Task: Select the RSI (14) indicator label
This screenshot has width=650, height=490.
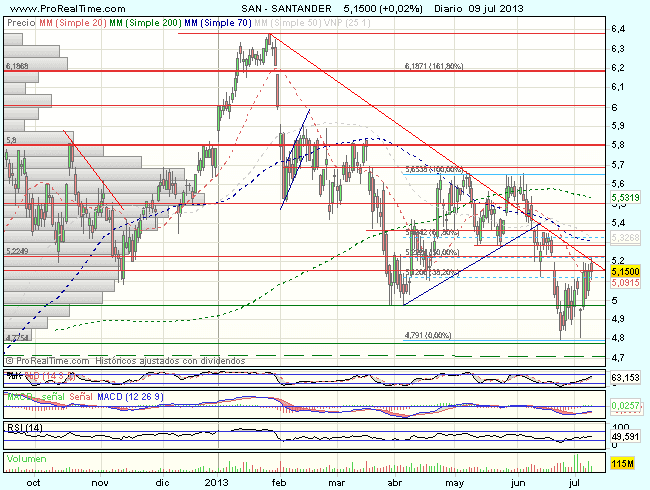Action: click(21, 428)
